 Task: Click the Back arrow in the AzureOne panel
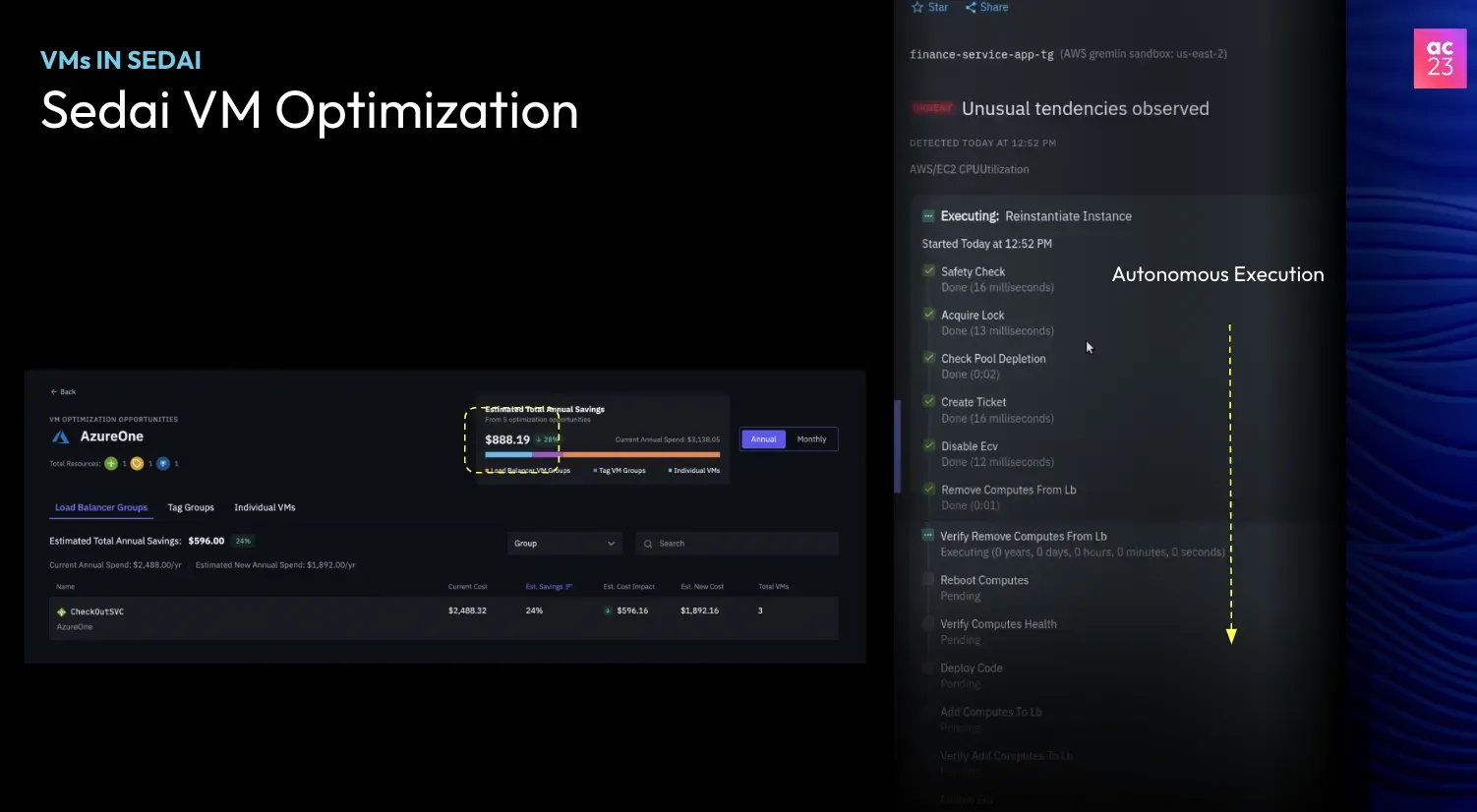click(x=54, y=391)
